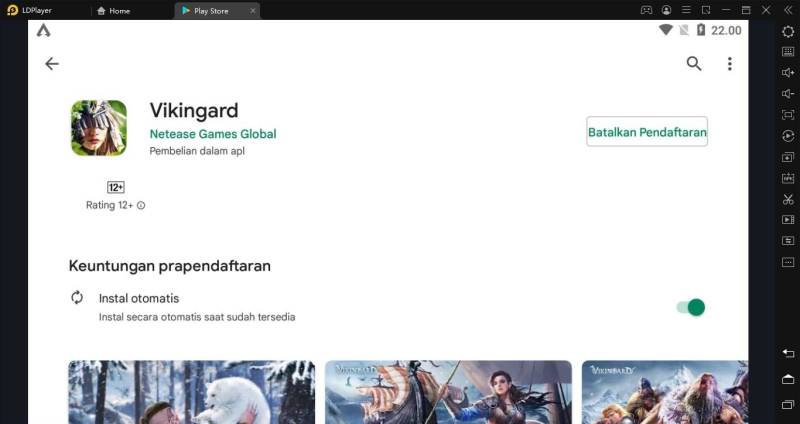Viewport: 800px width, 424px height.
Task: Tap Android recent apps sidebar button
Action: pyautogui.click(x=788, y=405)
